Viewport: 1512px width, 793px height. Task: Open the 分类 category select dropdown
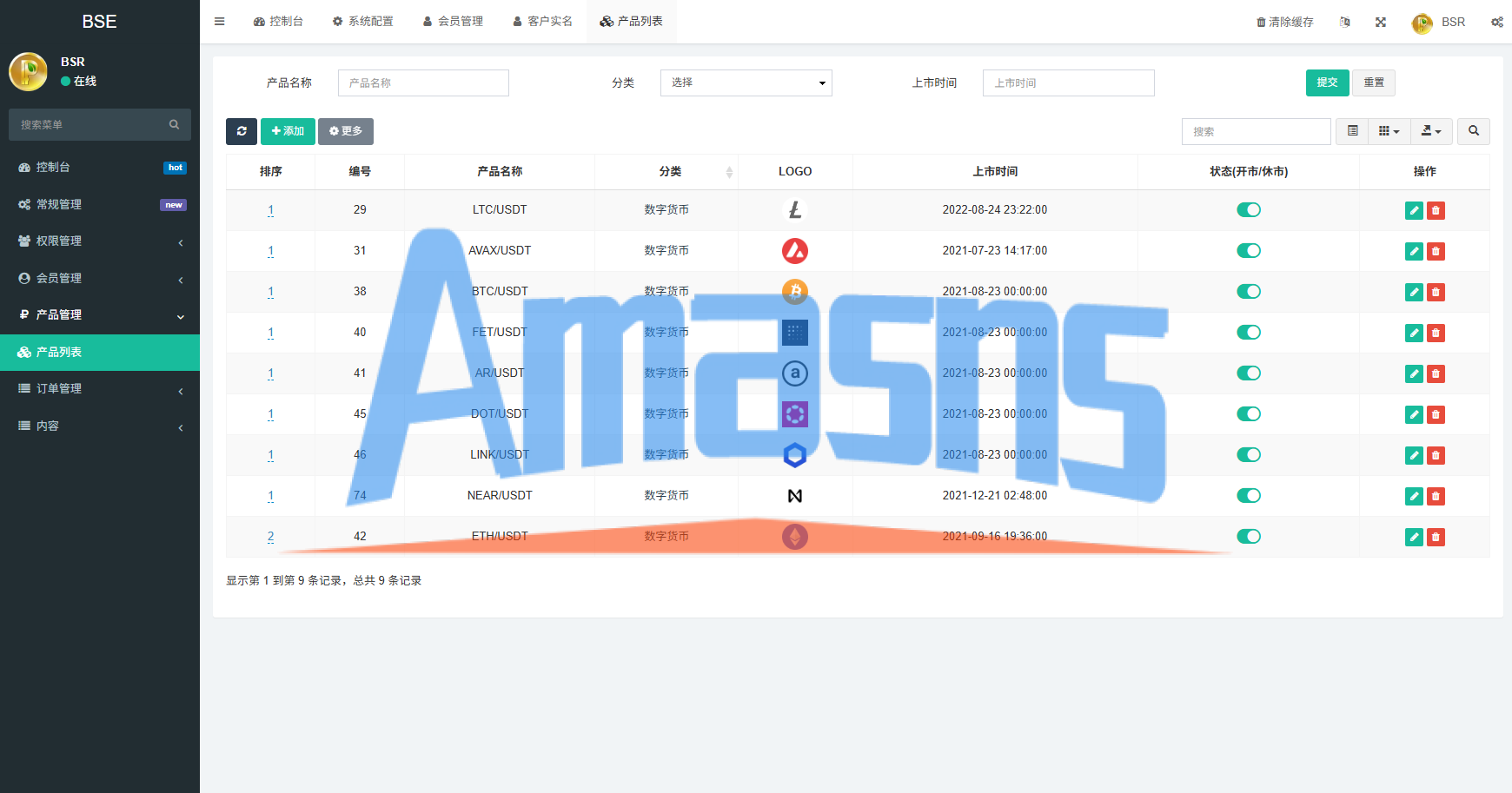[x=746, y=83]
